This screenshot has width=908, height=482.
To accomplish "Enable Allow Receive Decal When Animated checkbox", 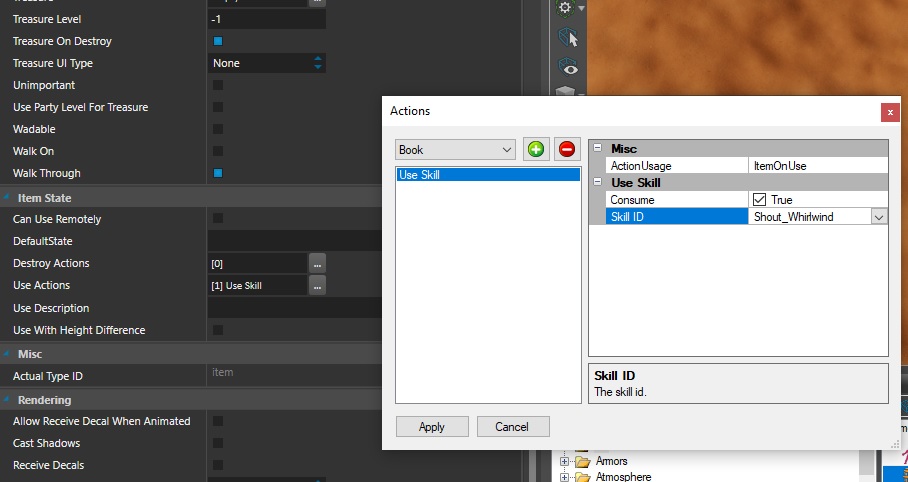I will (x=218, y=421).
